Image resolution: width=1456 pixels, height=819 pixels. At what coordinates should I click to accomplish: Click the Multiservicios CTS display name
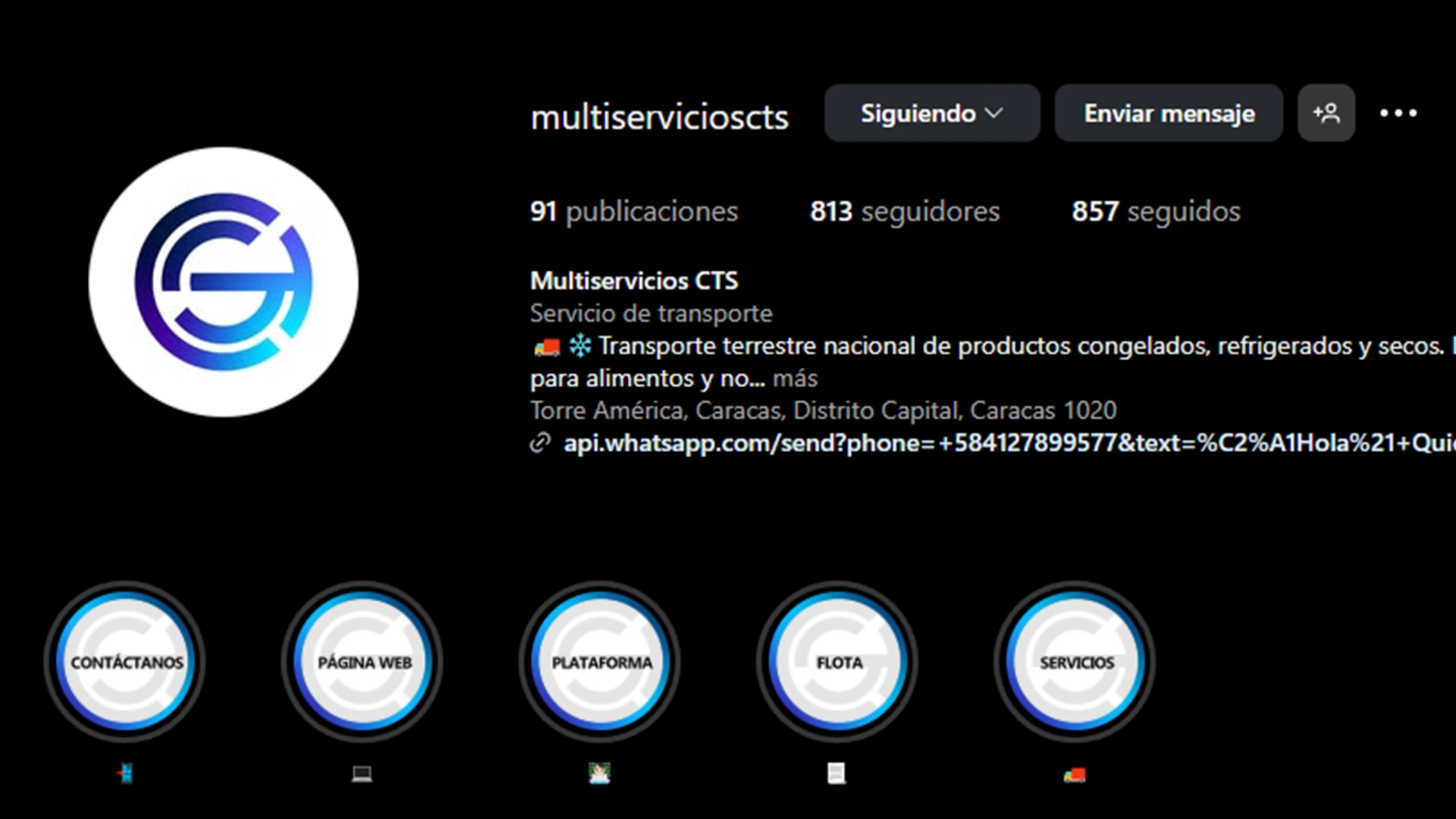point(634,281)
